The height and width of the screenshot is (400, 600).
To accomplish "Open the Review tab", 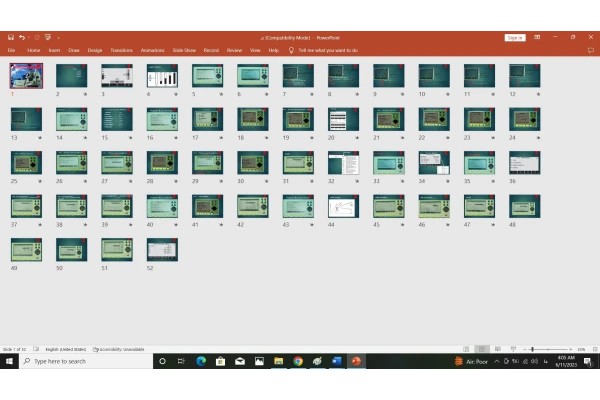I will click(x=234, y=50).
